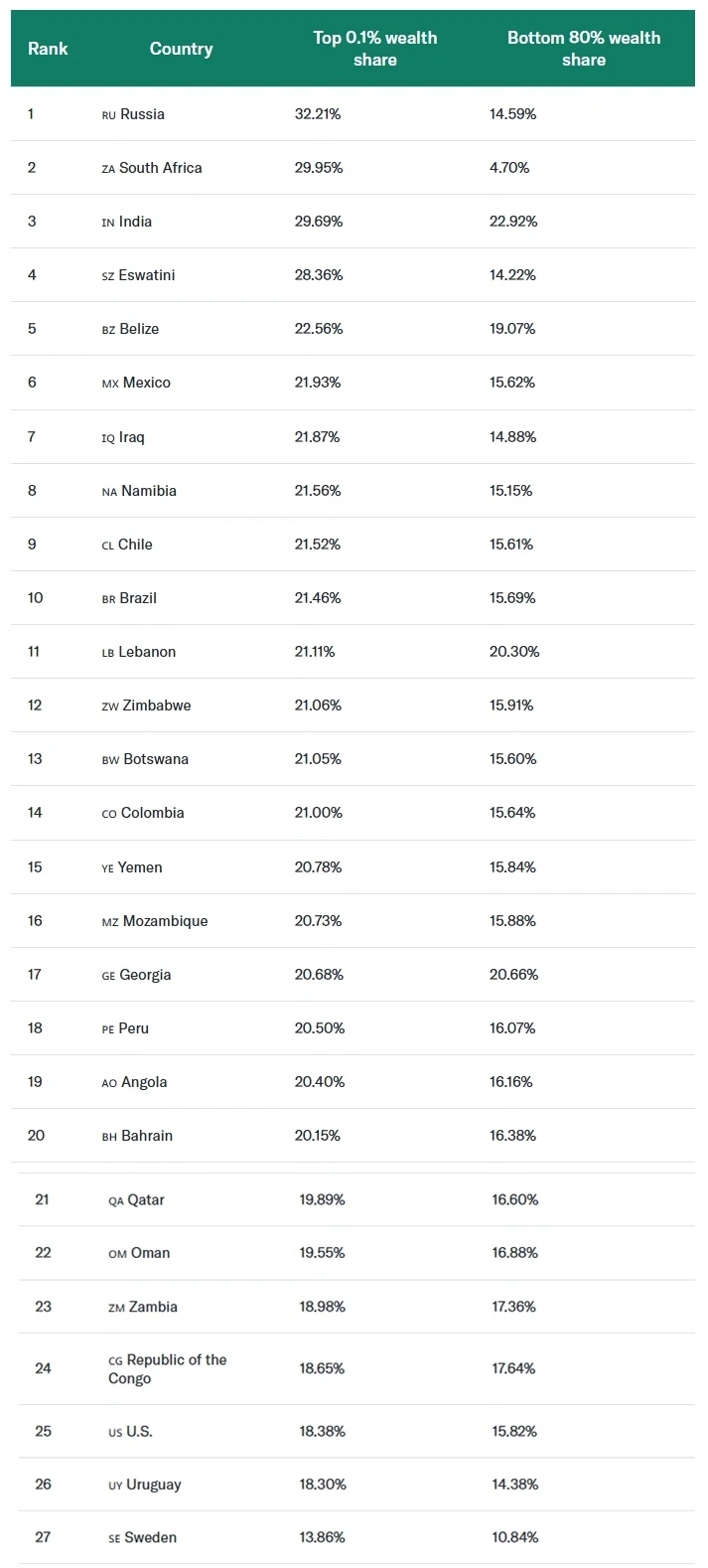
Task: Click the Country column header
Action: pos(181,49)
